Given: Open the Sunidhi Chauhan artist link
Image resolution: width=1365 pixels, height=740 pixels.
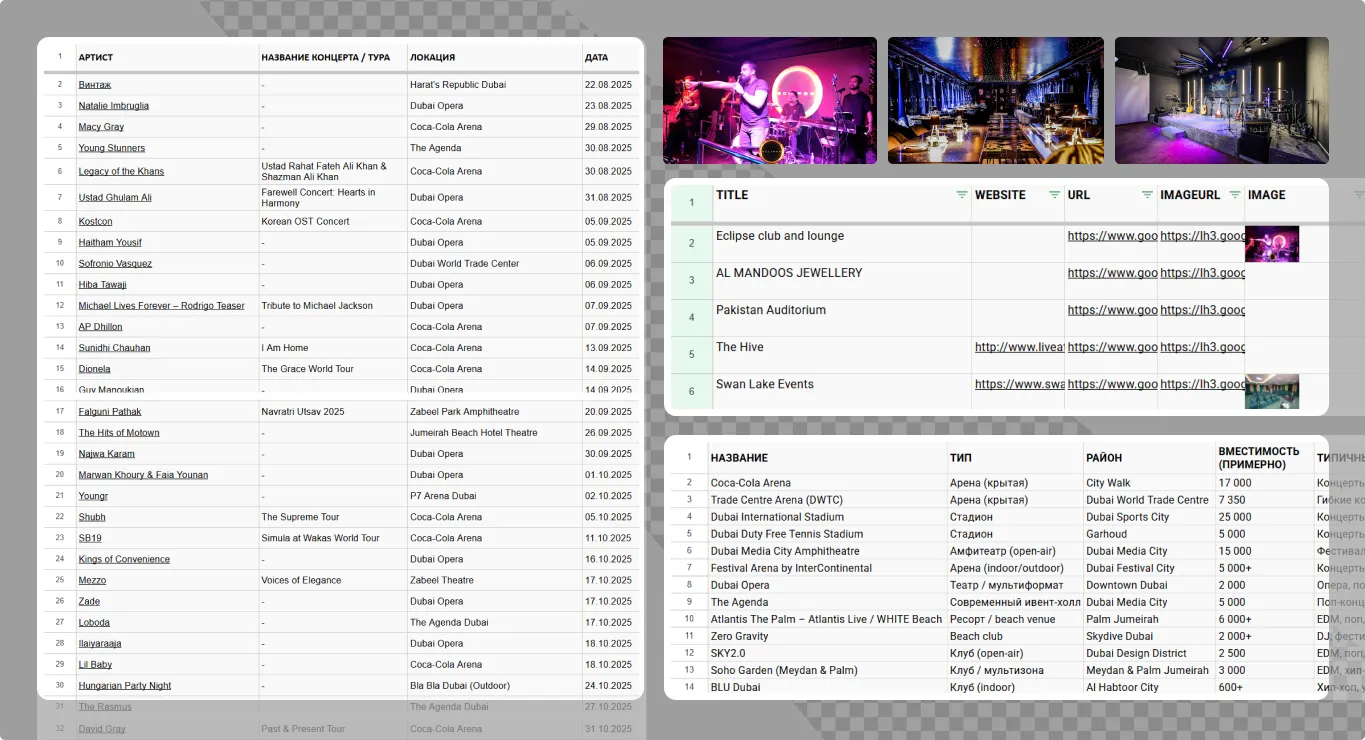Looking at the screenshot, I should 115,348.
